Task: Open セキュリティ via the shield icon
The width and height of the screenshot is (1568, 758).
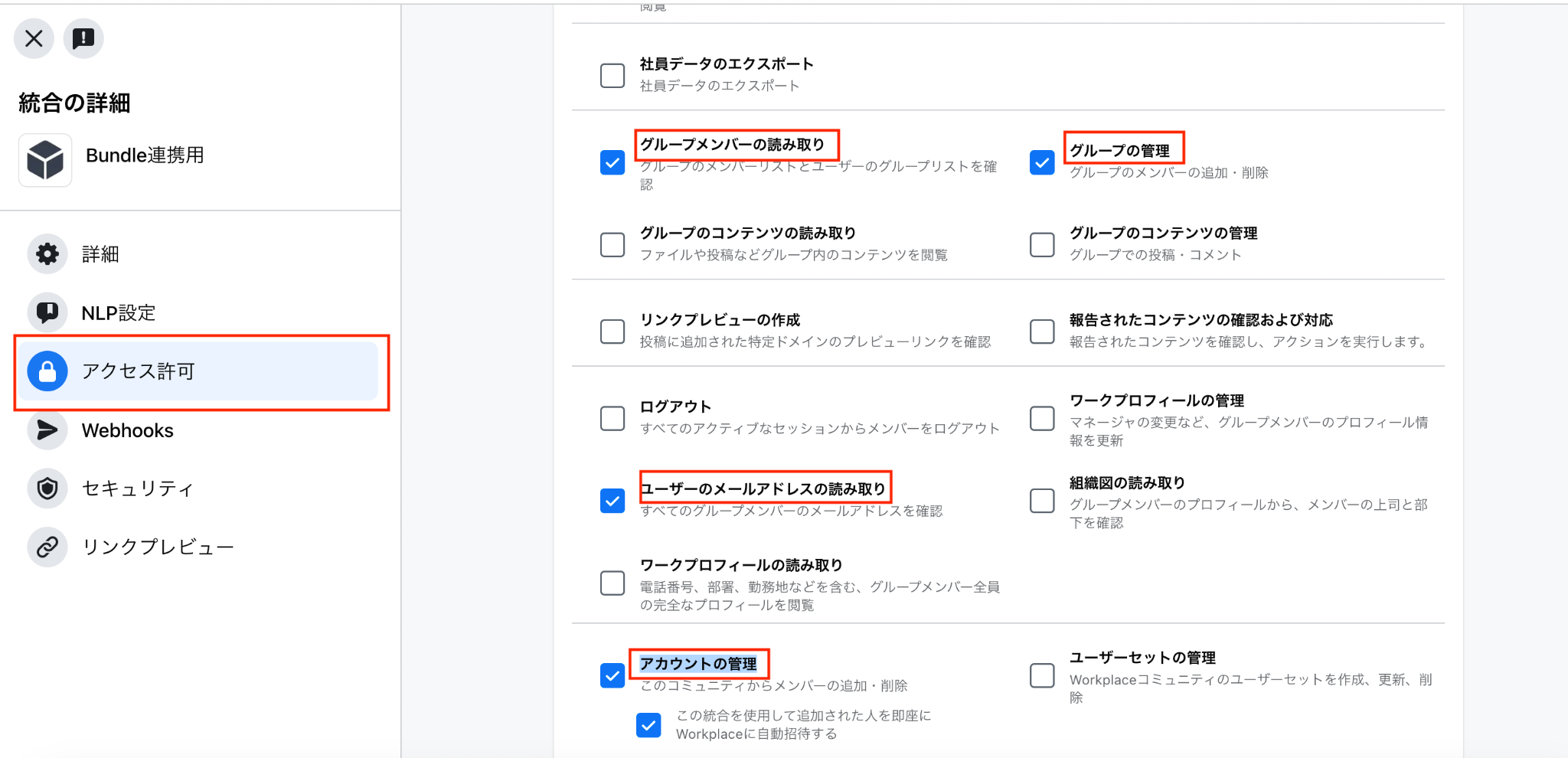Action: tap(47, 488)
